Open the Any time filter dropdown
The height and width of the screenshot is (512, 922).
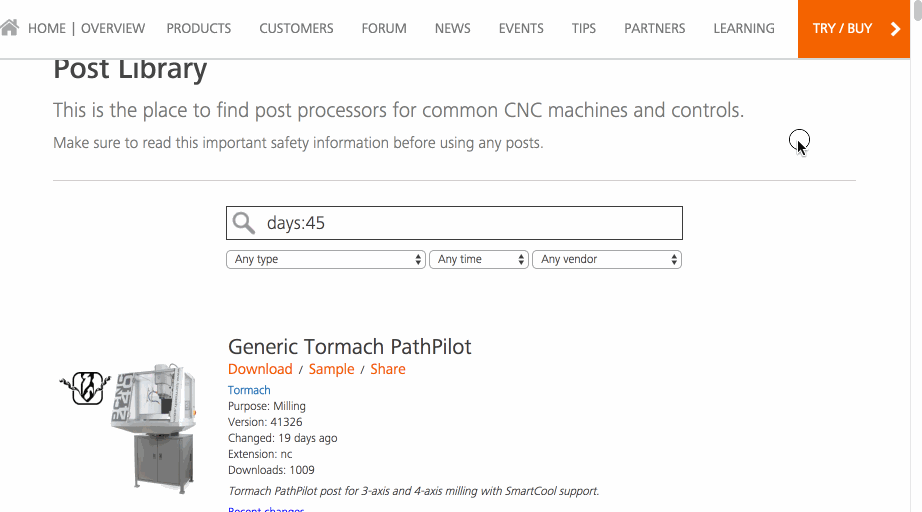(x=478, y=259)
